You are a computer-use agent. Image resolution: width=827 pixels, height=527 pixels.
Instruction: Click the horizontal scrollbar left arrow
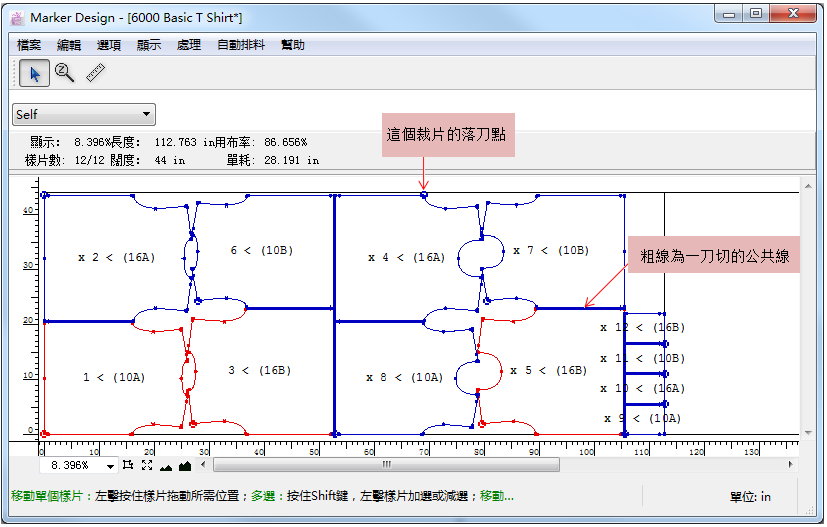coord(205,465)
